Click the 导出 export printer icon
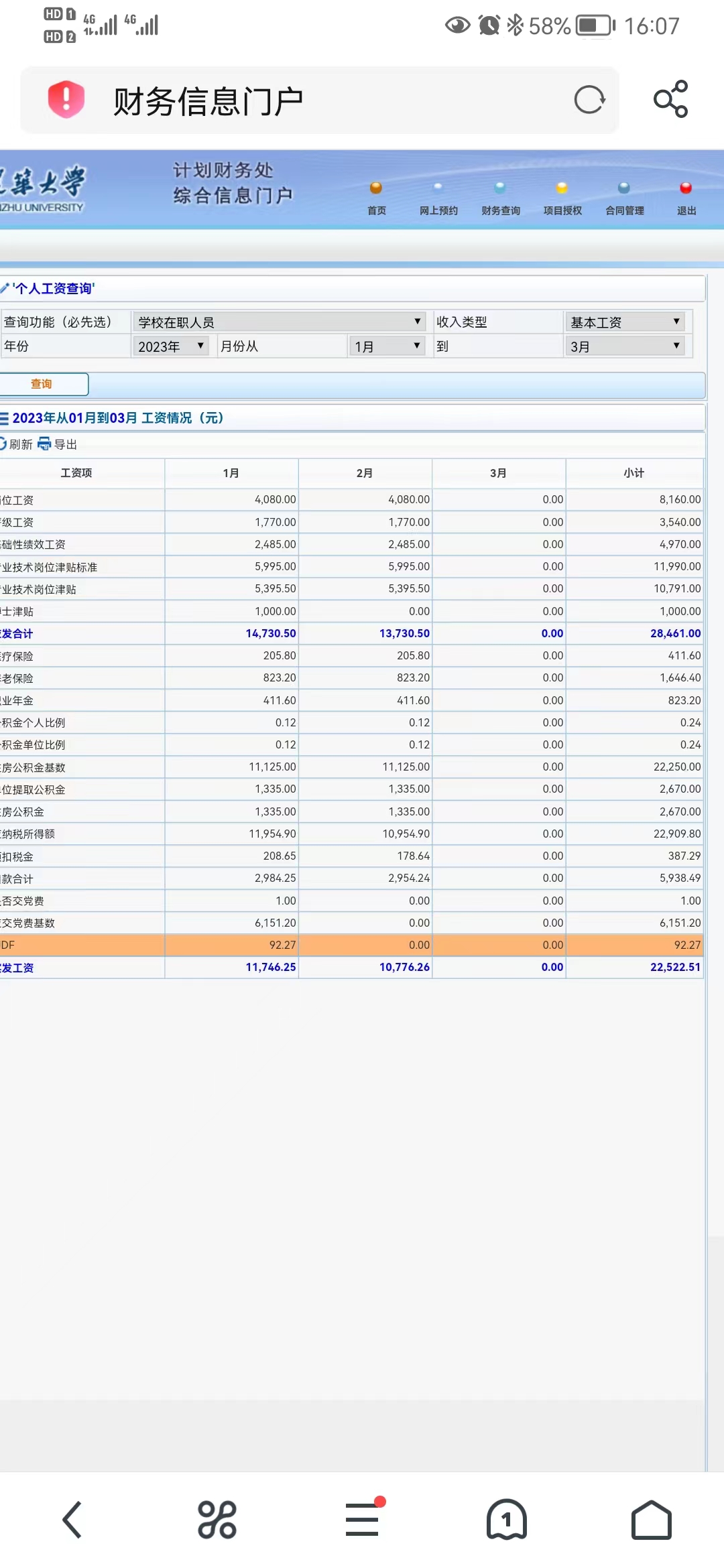The width and height of the screenshot is (724, 1568). coord(45,444)
